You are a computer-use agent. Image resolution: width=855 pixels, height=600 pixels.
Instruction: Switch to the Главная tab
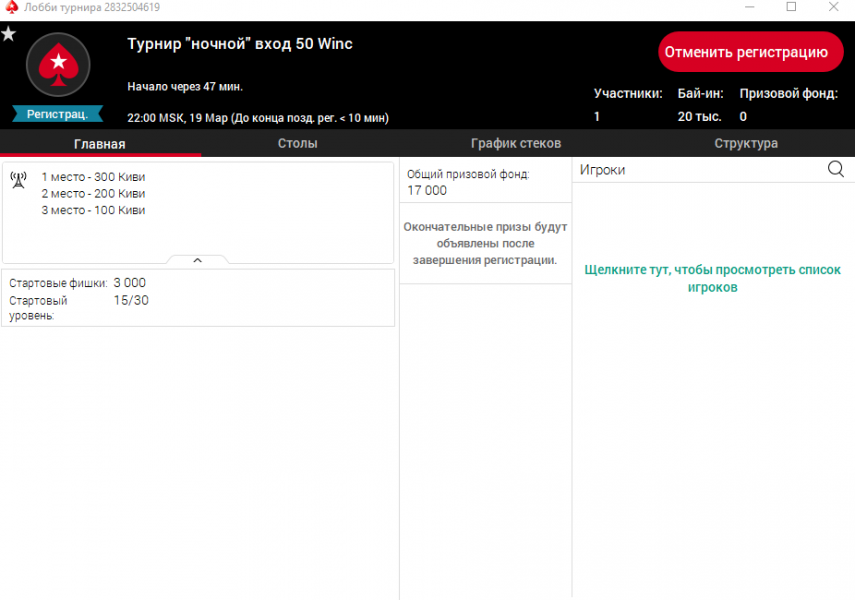coord(100,144)
